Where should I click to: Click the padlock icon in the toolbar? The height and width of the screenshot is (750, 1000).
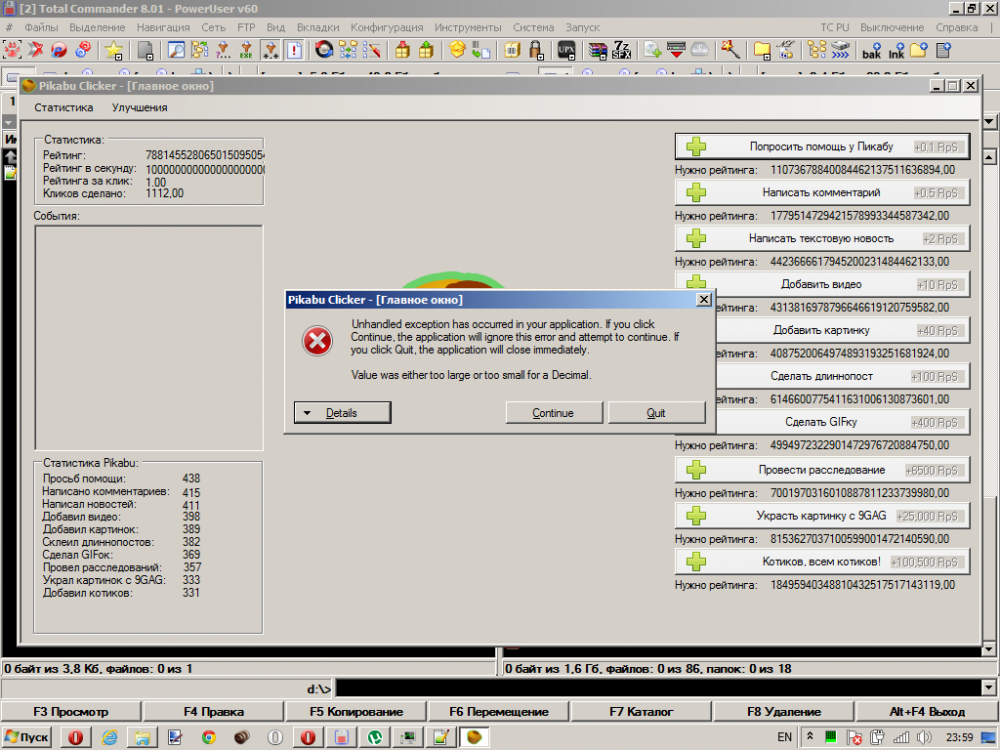(x=536, y=50)
